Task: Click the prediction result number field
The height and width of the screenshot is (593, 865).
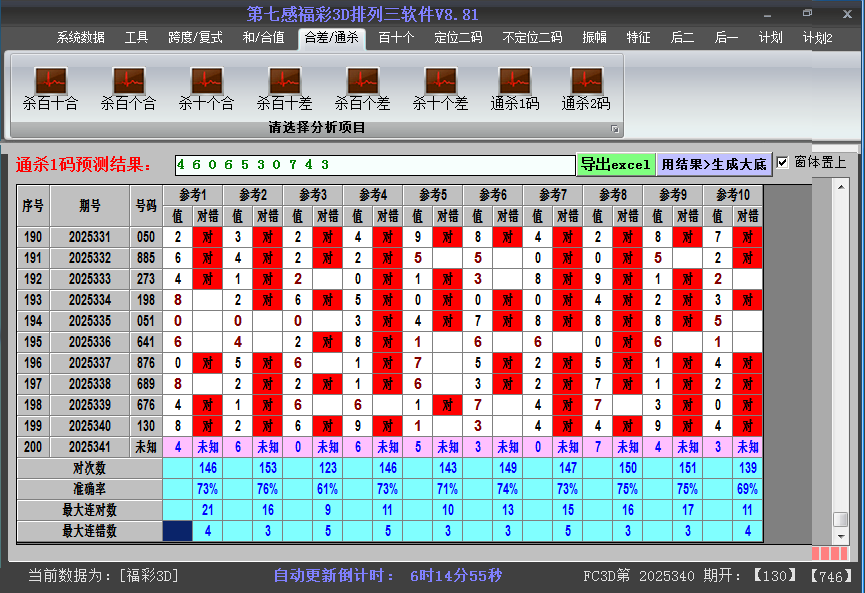Action: tap(374, 164)
